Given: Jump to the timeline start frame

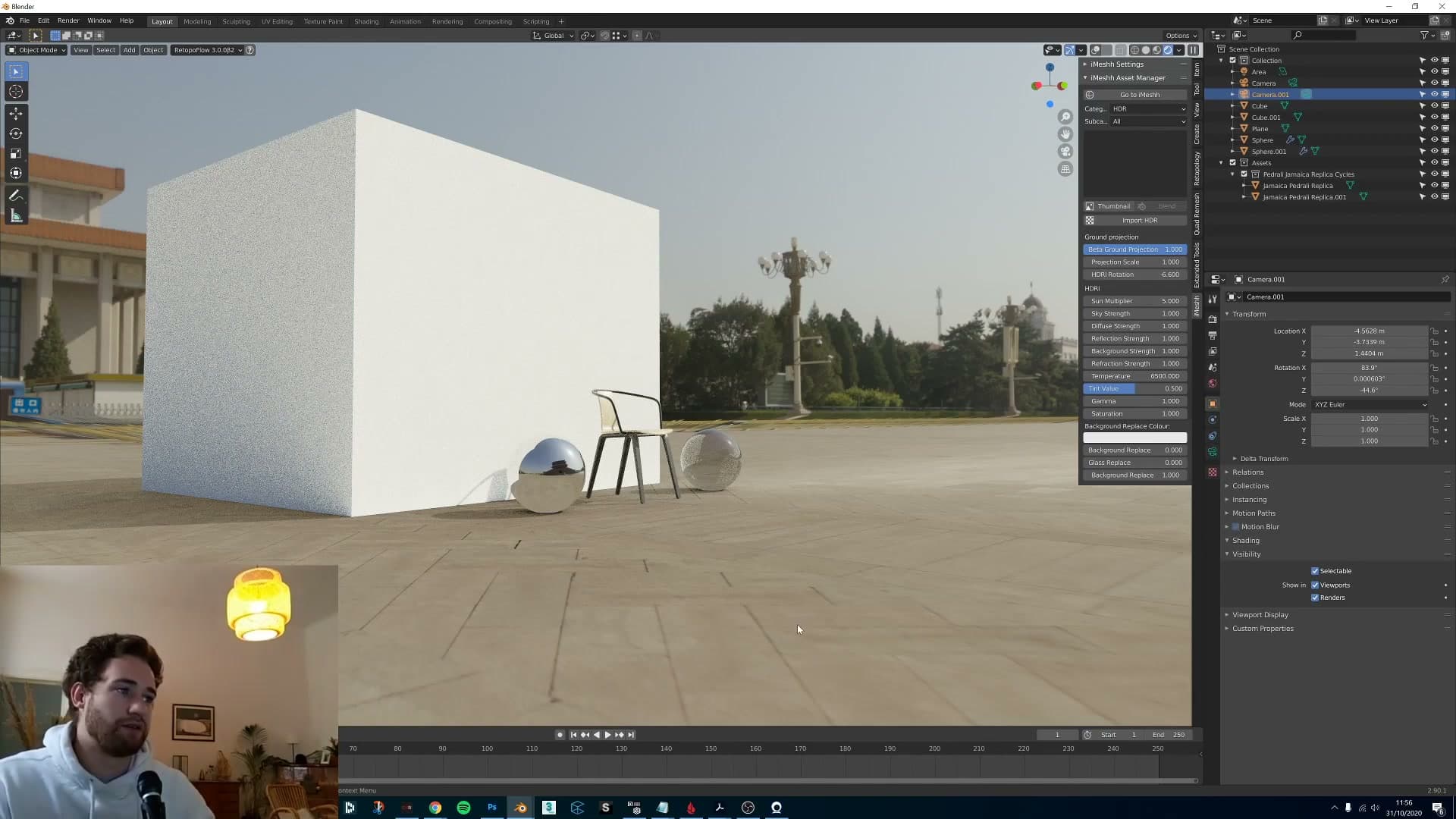Looking at the screenshot, I should point(574,735).
